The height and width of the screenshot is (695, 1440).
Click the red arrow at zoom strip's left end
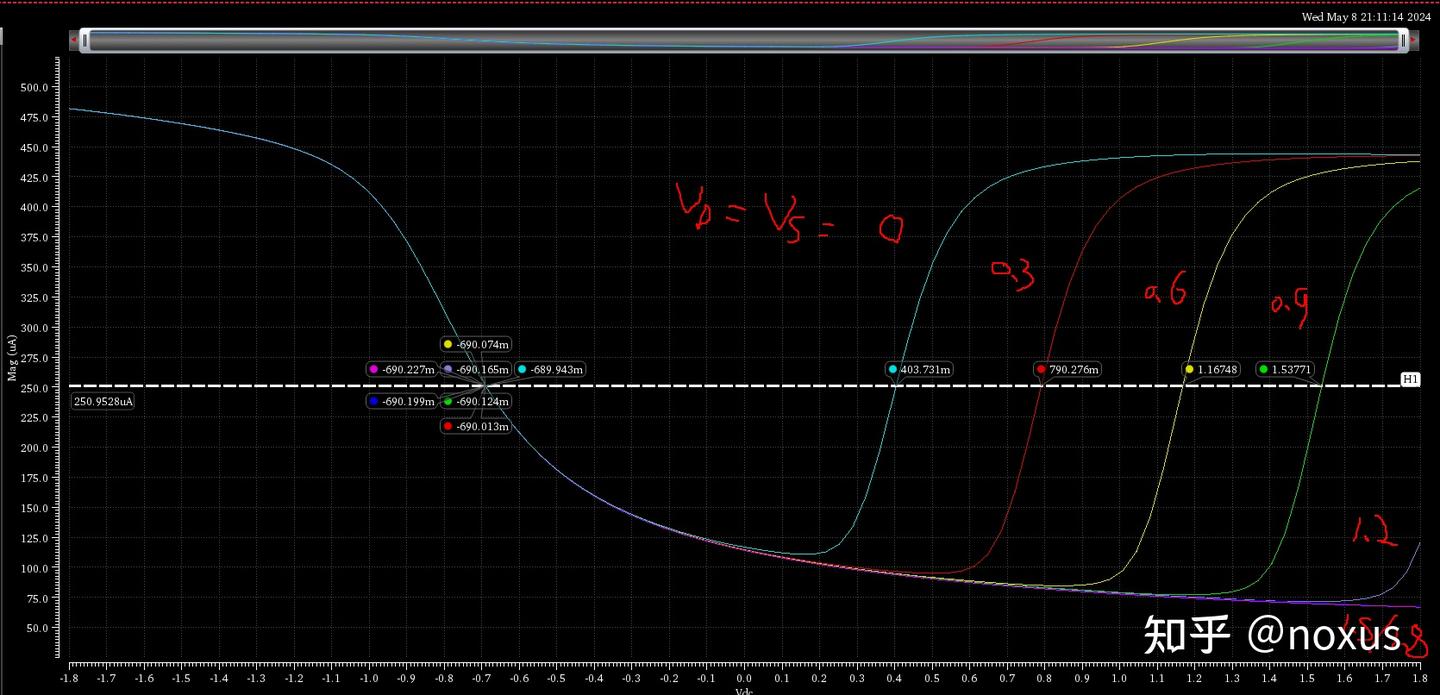(74, 40)
